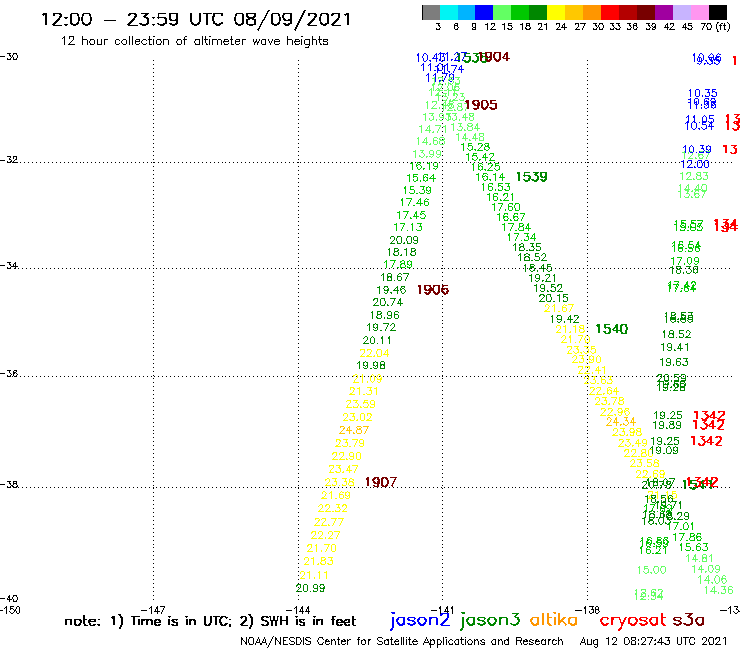Click the green value '20.09'

tap(404, 240)
